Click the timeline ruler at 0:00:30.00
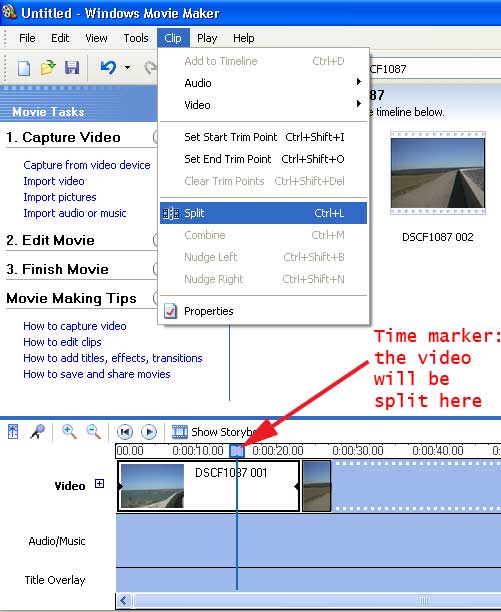The height and width of the screenshot is (612, 501). click(358, 451)
